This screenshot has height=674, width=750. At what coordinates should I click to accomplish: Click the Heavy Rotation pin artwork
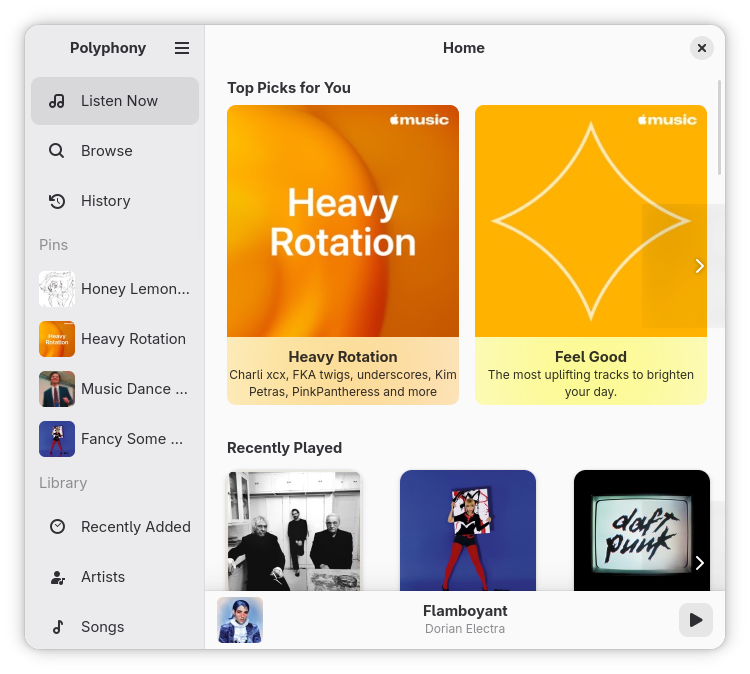pos(57,339)
